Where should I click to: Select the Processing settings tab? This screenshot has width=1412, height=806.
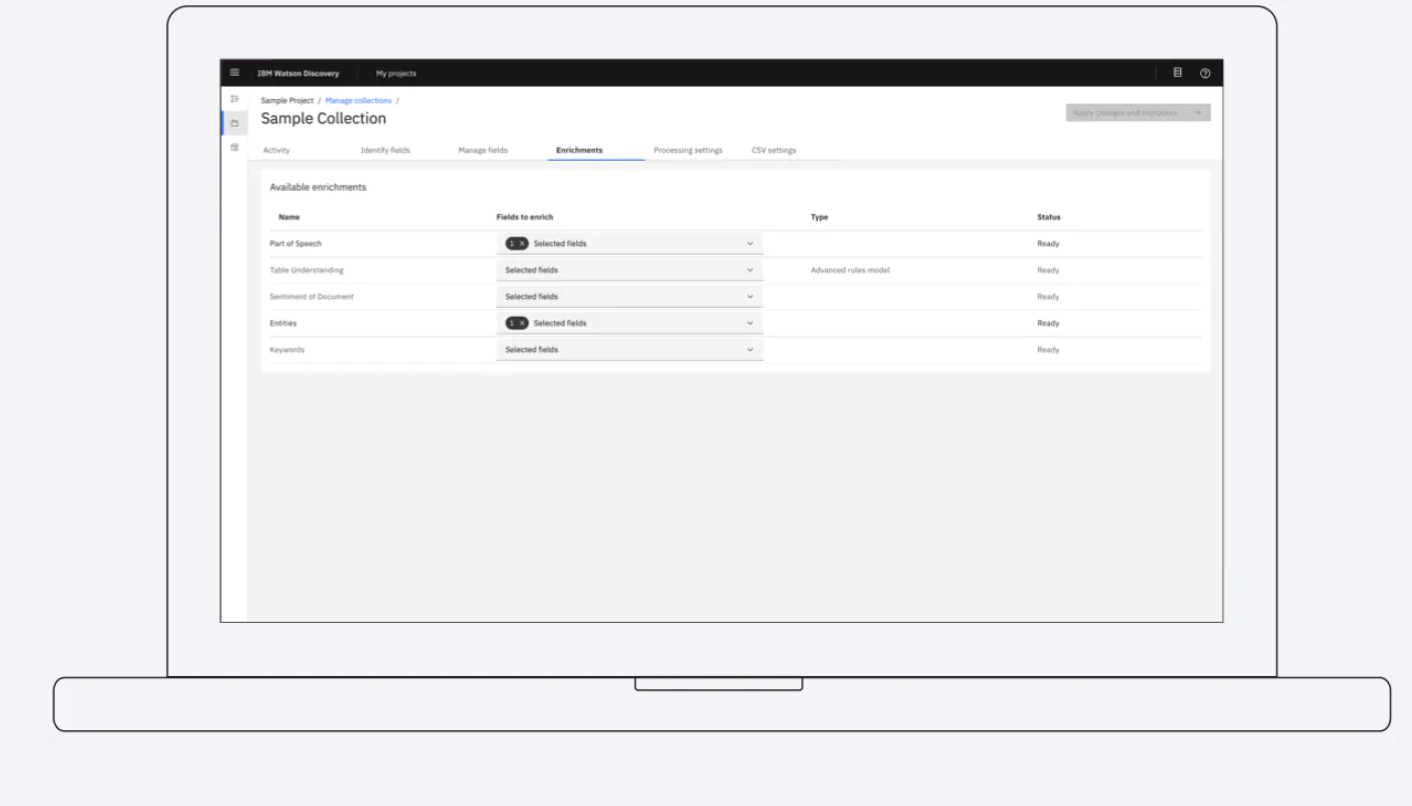pyautogui.click(x=688, y=150)
